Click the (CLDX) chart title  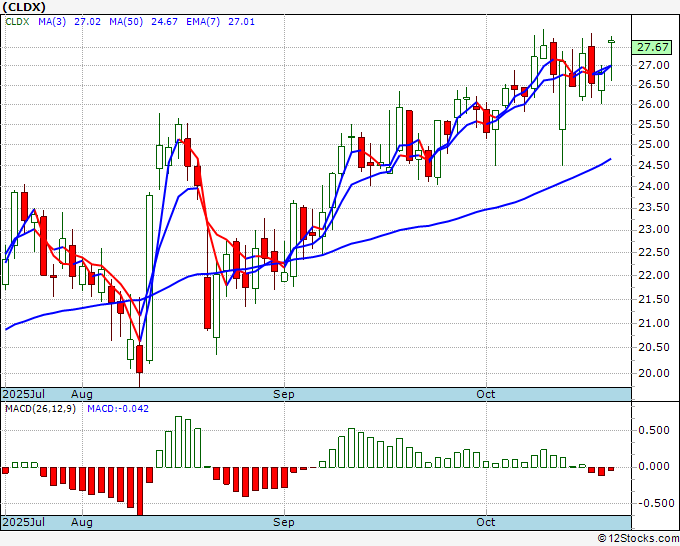23,7
